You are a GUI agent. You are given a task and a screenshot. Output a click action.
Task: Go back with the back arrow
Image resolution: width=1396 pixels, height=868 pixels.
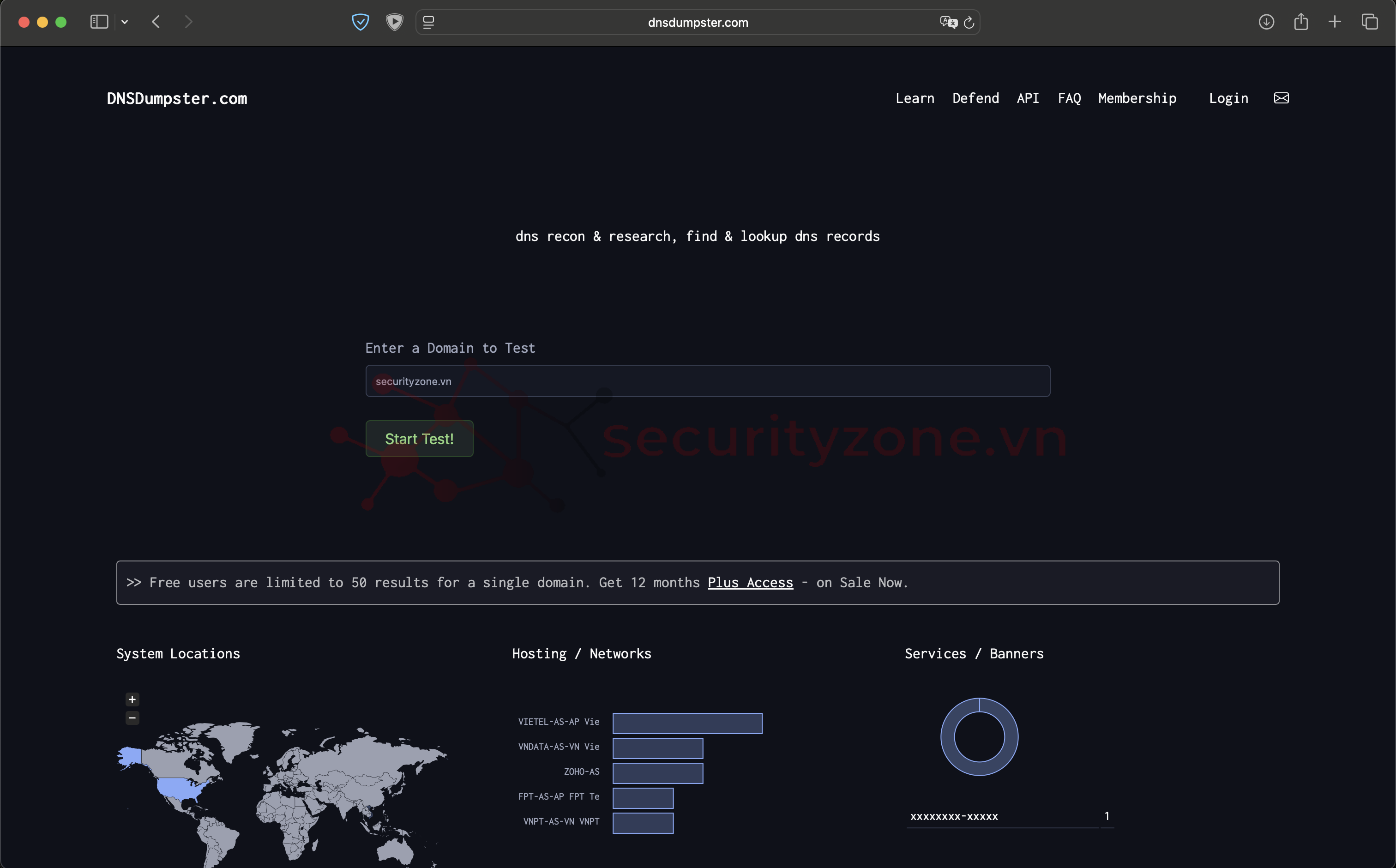pos(156,22)
